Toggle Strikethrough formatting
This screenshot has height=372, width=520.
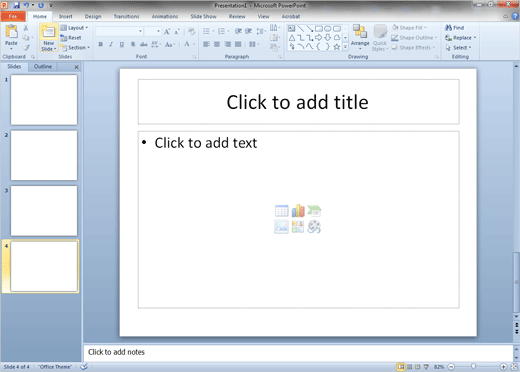point(143,44)
